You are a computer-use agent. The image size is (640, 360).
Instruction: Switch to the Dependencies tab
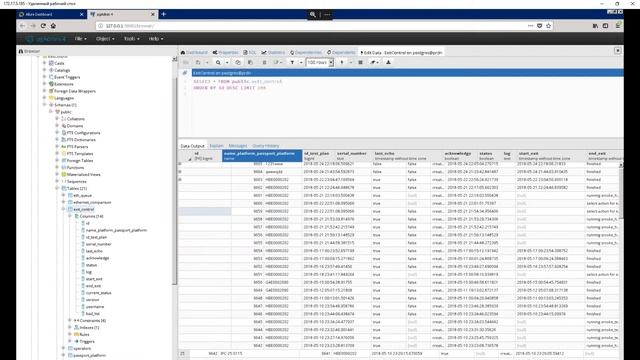pyautogui.click(x=306, y=52)
